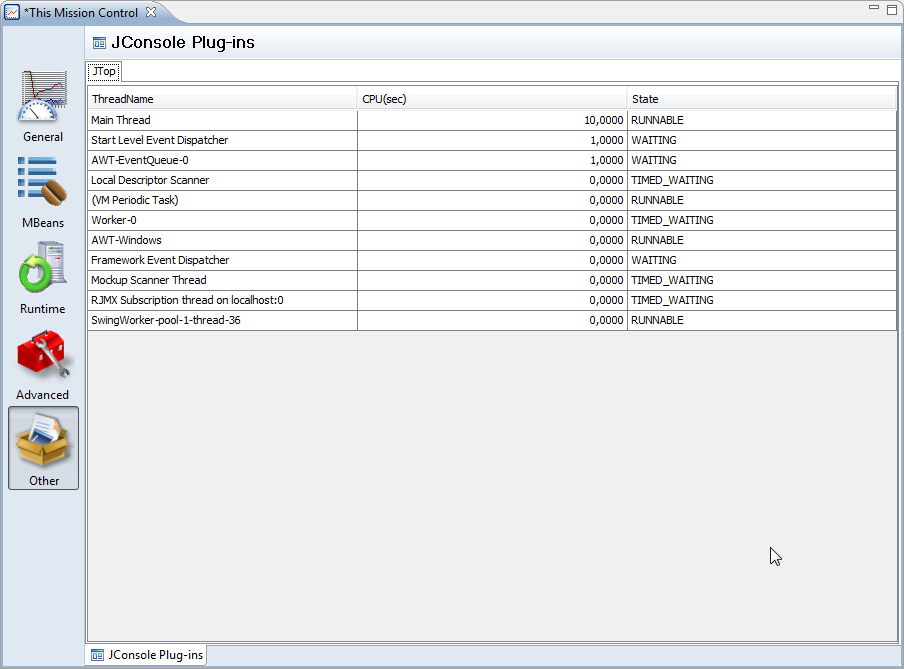
Task: Select SwingWorker-pool-1-thread-36 row
Action: pyautogui.click(x=492, y=320)
